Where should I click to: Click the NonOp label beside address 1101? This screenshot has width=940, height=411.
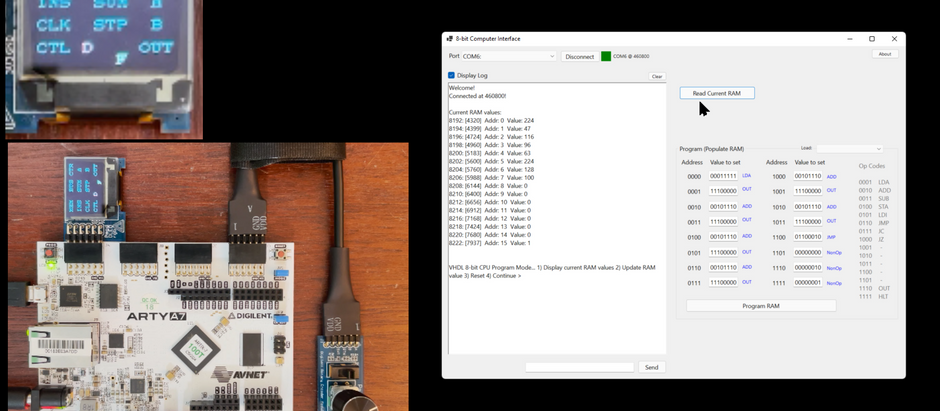click(834, 253)
